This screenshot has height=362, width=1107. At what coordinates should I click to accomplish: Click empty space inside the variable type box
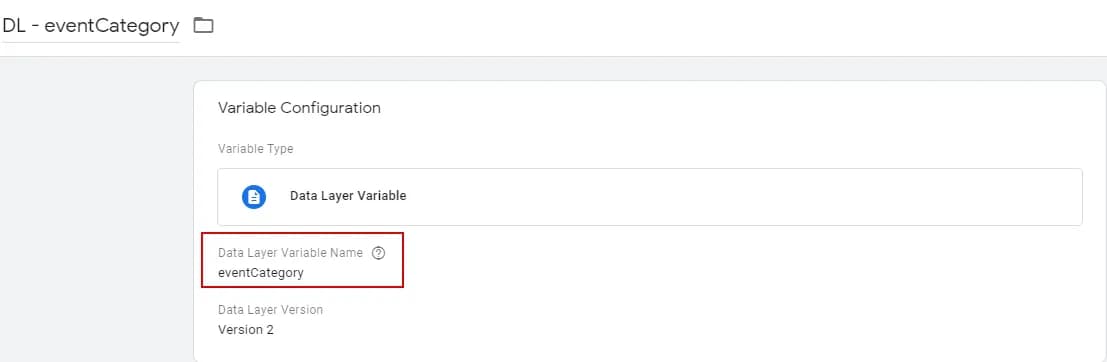click(741, 197)
